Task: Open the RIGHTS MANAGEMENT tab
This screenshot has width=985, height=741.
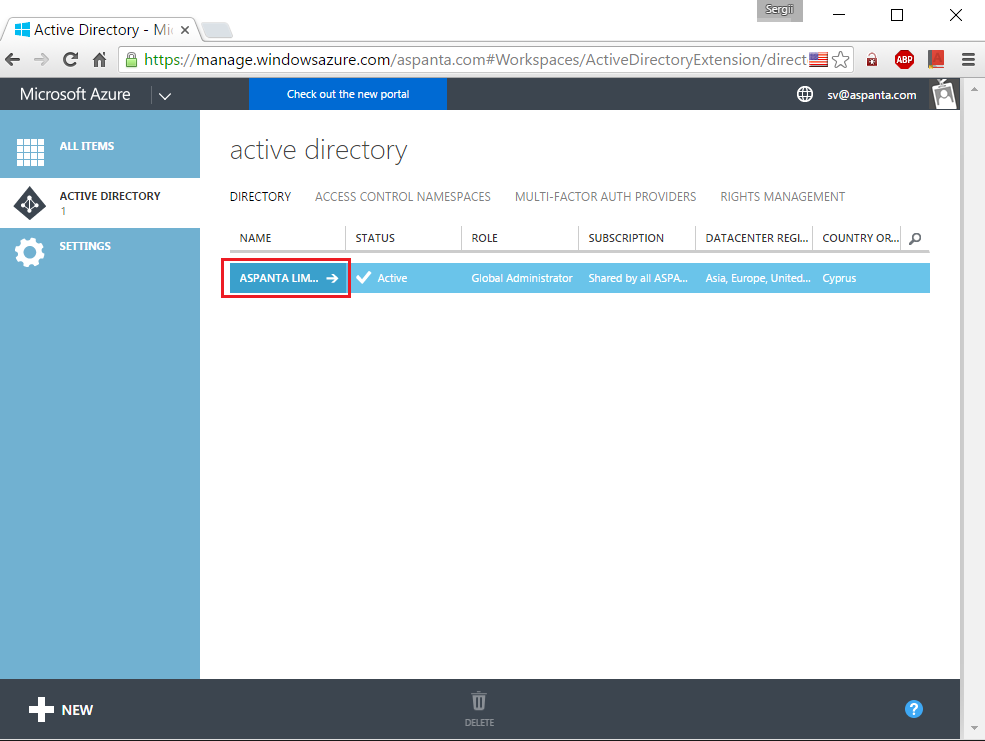Action: [x=783, y=196]
